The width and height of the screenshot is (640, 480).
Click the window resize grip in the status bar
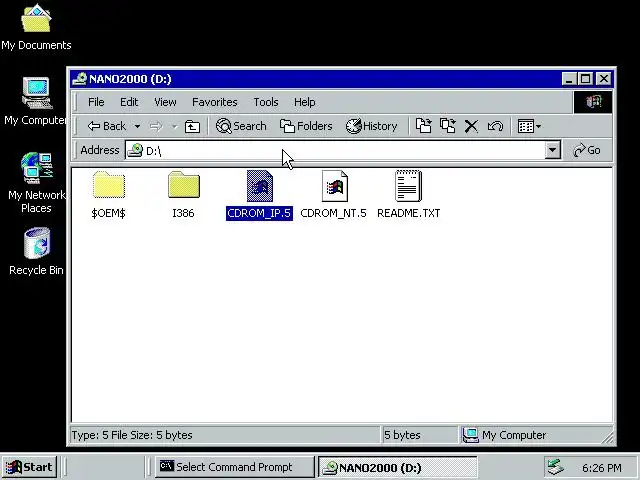(607, 438)
